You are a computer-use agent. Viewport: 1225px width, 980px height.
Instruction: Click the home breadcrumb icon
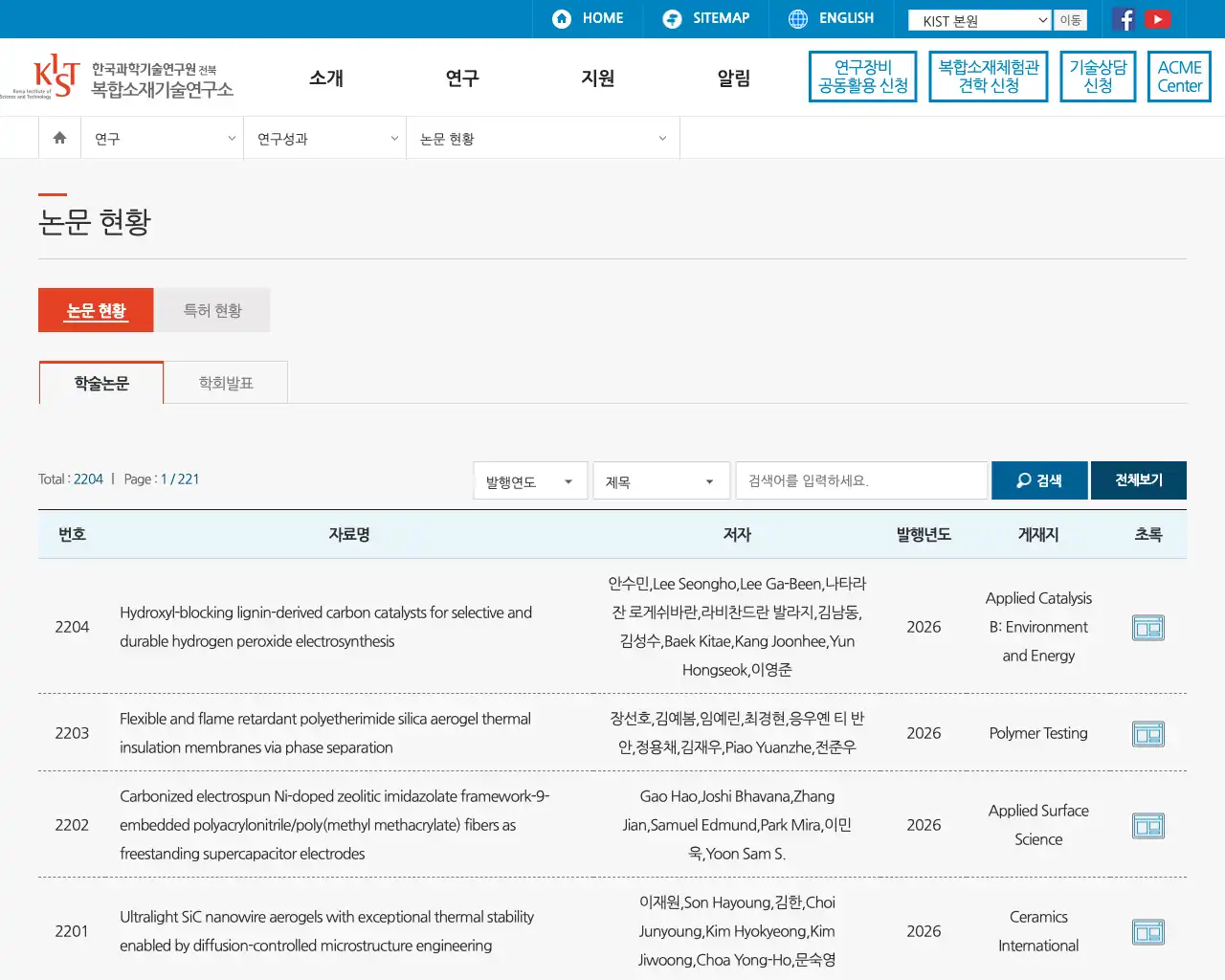pos(59,138)
